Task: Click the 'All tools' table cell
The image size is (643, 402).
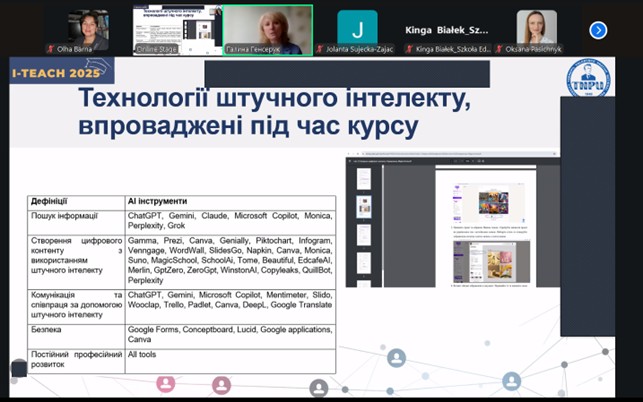Action: 230,361
